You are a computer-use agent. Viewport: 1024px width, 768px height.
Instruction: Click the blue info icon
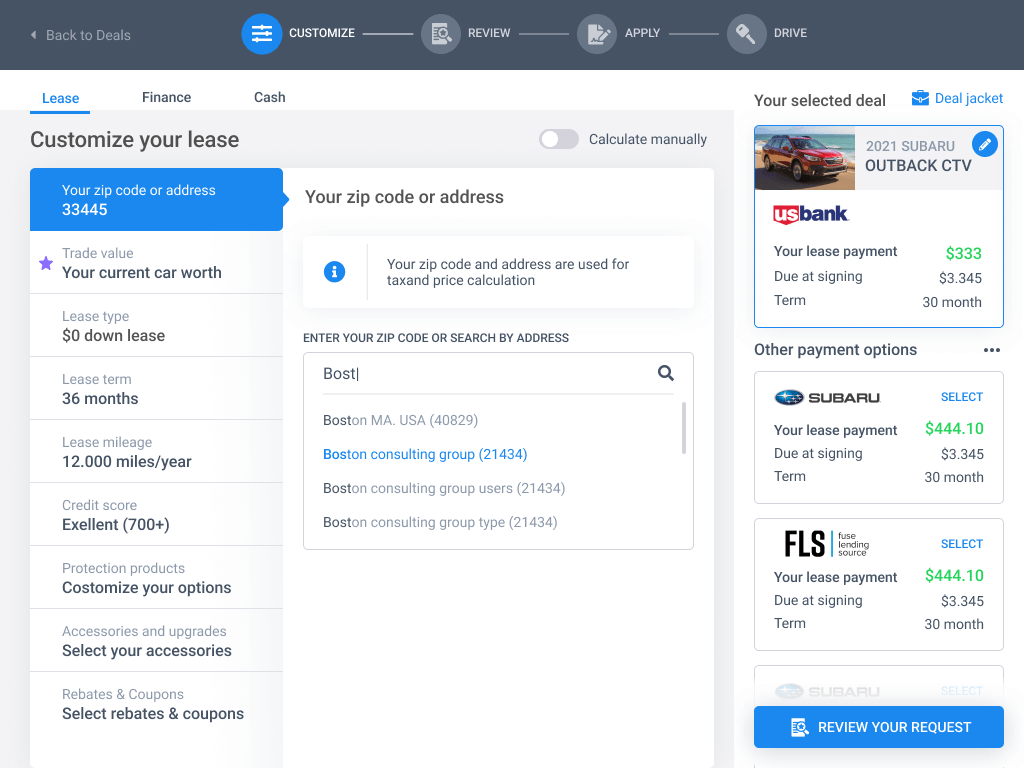(335, 272)
